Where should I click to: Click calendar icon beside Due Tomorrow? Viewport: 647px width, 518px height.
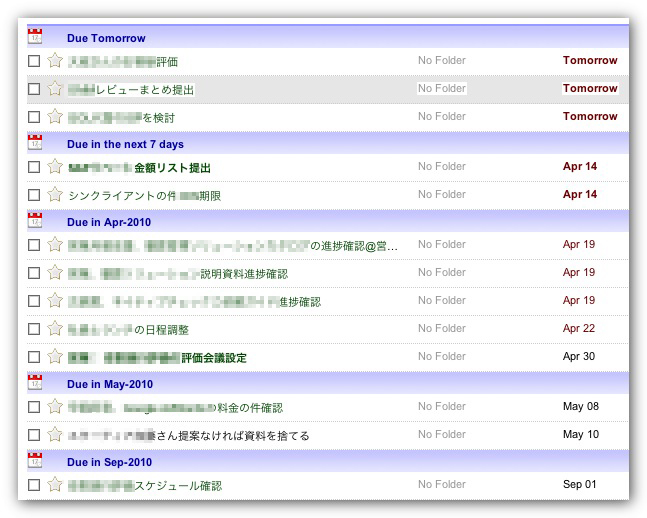[x=35, y=38]
